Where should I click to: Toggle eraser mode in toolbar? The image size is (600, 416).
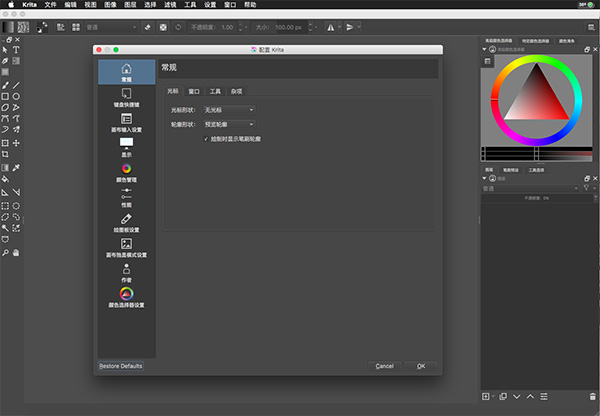pyautogui.click(x=148, y=27)
